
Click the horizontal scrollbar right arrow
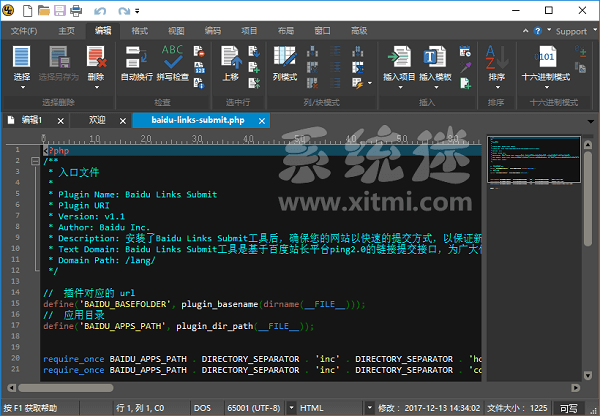[576, 388]
